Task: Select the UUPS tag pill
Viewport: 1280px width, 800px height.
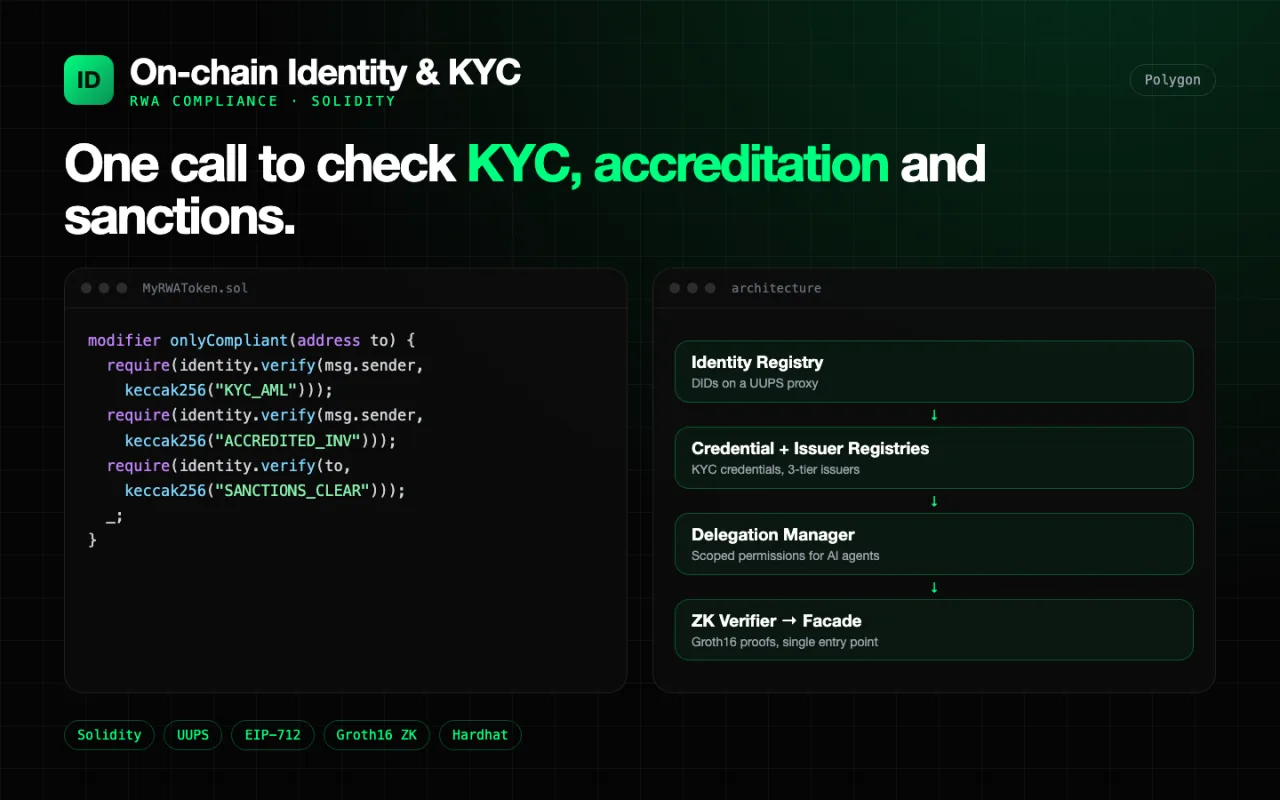Action: [193, 735]
